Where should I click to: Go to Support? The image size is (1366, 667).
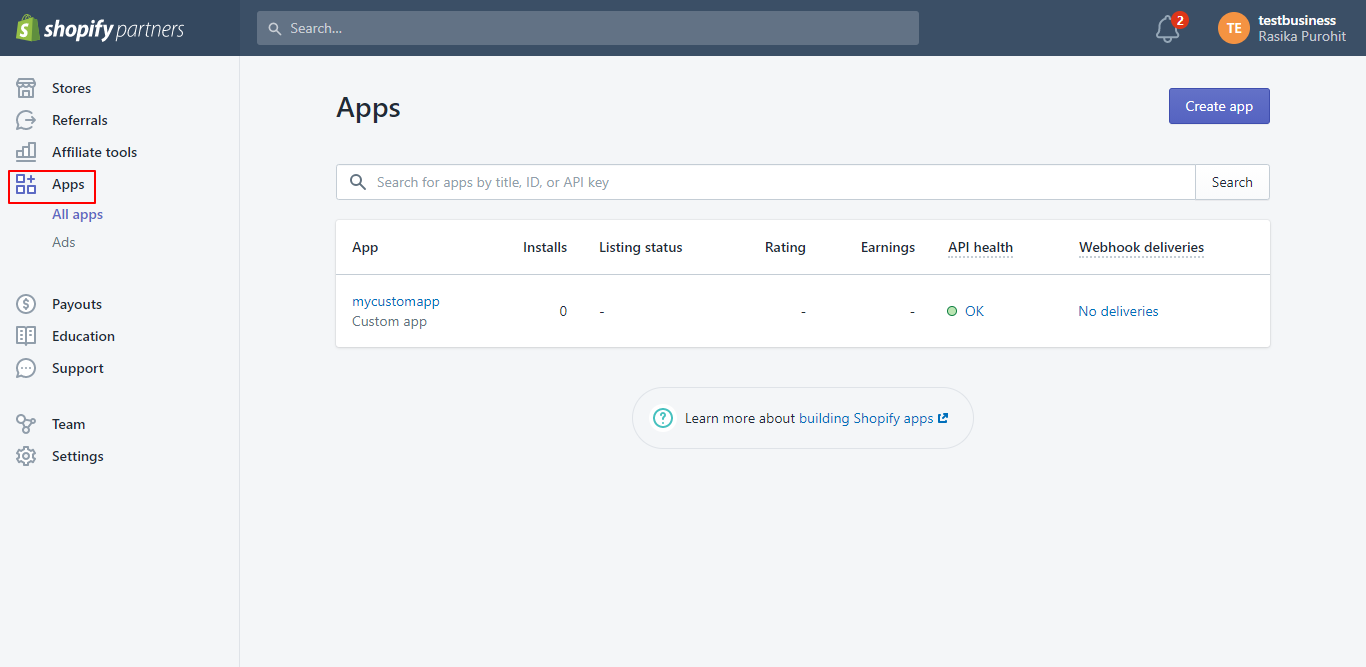(x=78, y=368)
